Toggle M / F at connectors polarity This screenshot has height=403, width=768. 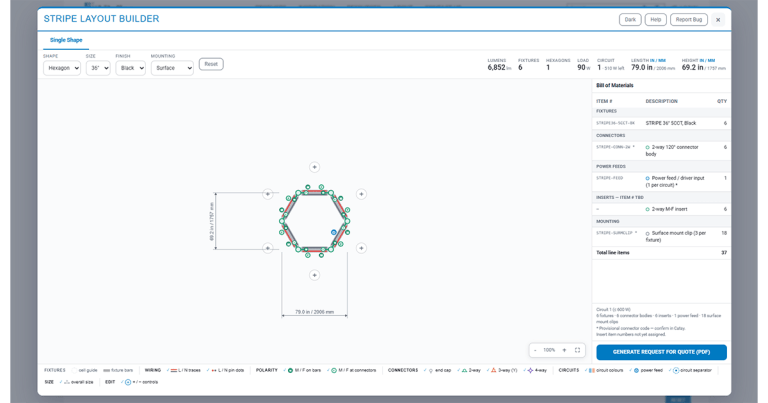(352, 370)
